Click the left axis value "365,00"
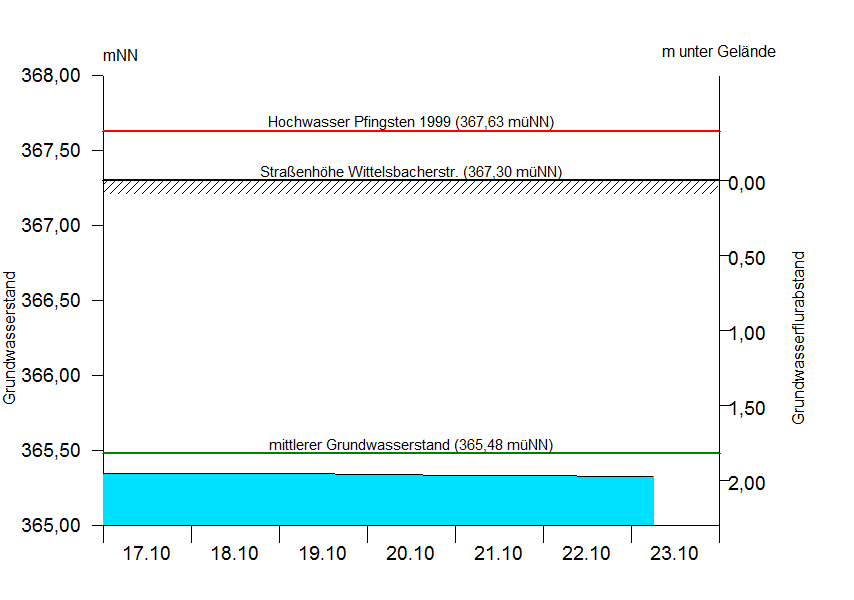This screenshot has width=854, height=600. pos(51,525)
